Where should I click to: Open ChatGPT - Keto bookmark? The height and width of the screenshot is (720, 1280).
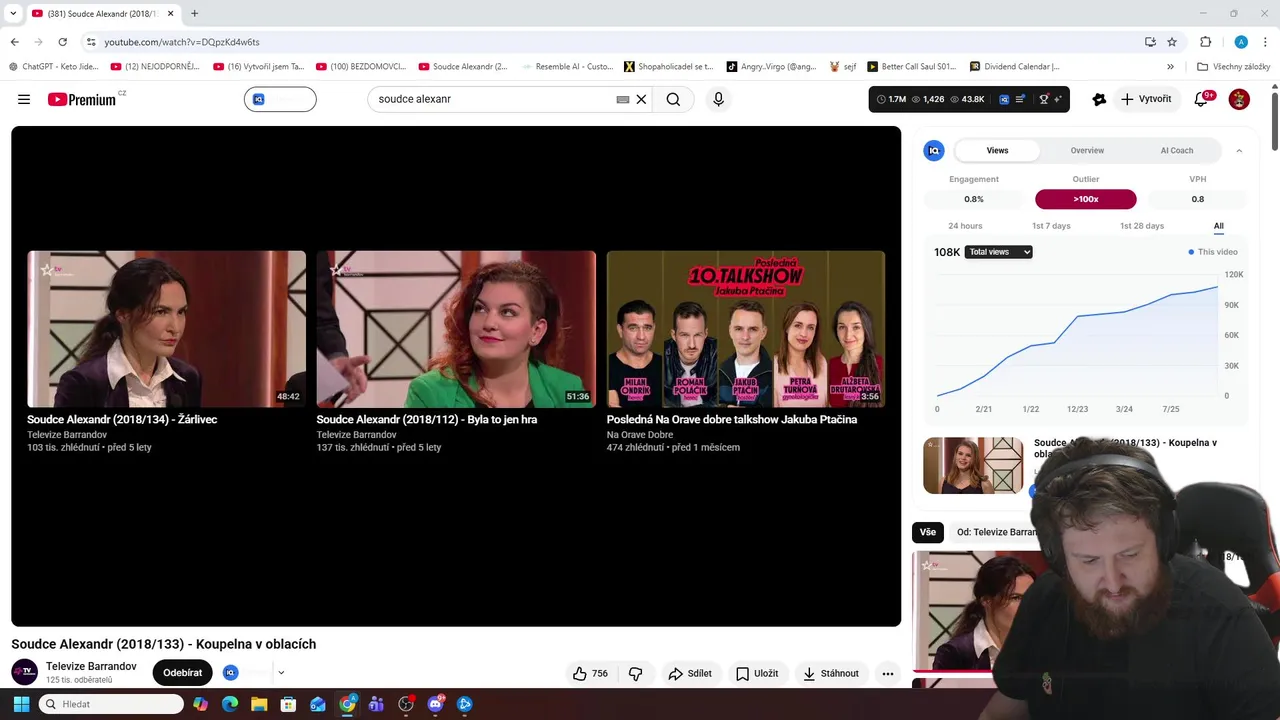click(54, 67)
